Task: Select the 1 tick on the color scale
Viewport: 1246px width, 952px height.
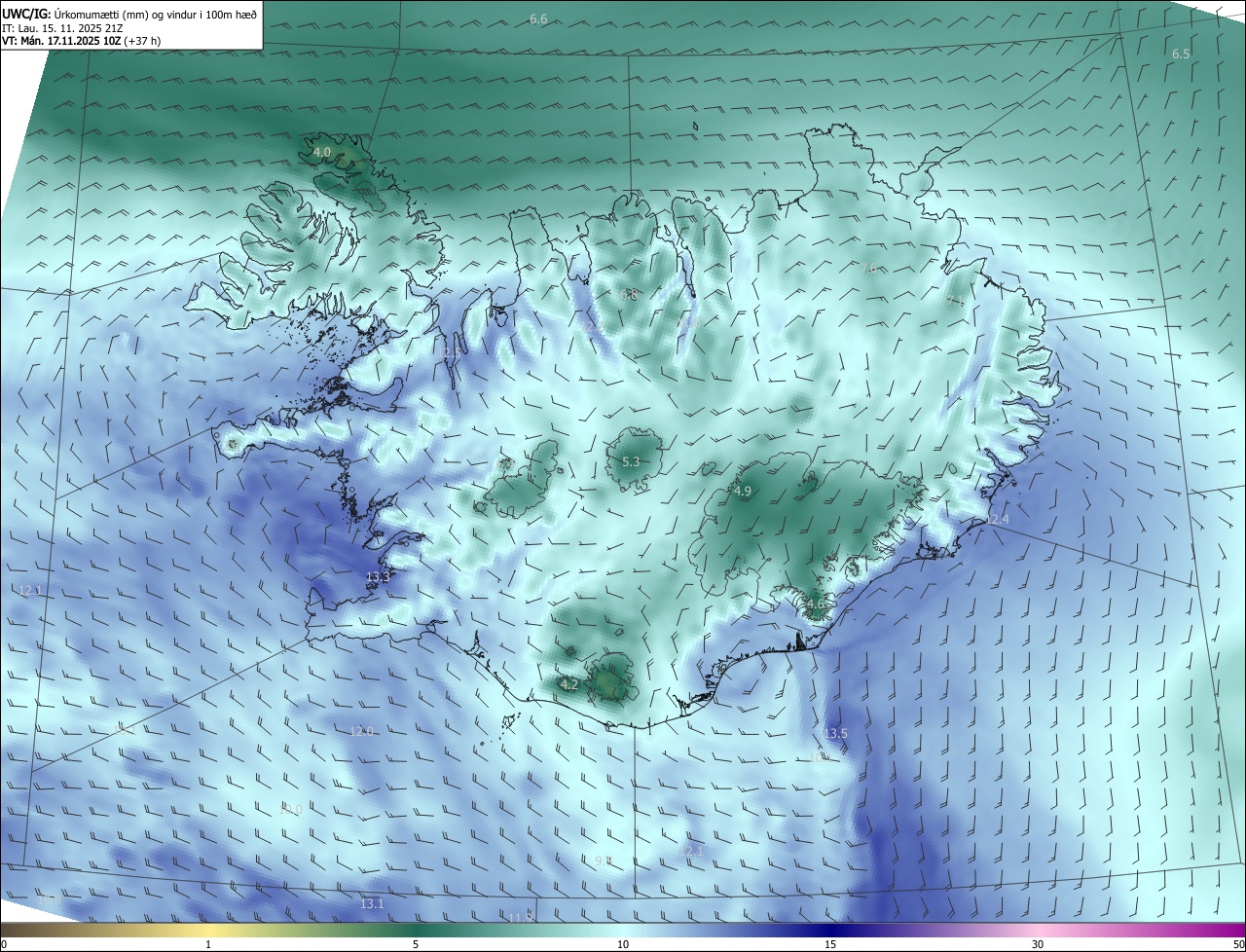Action: (208, 944)
